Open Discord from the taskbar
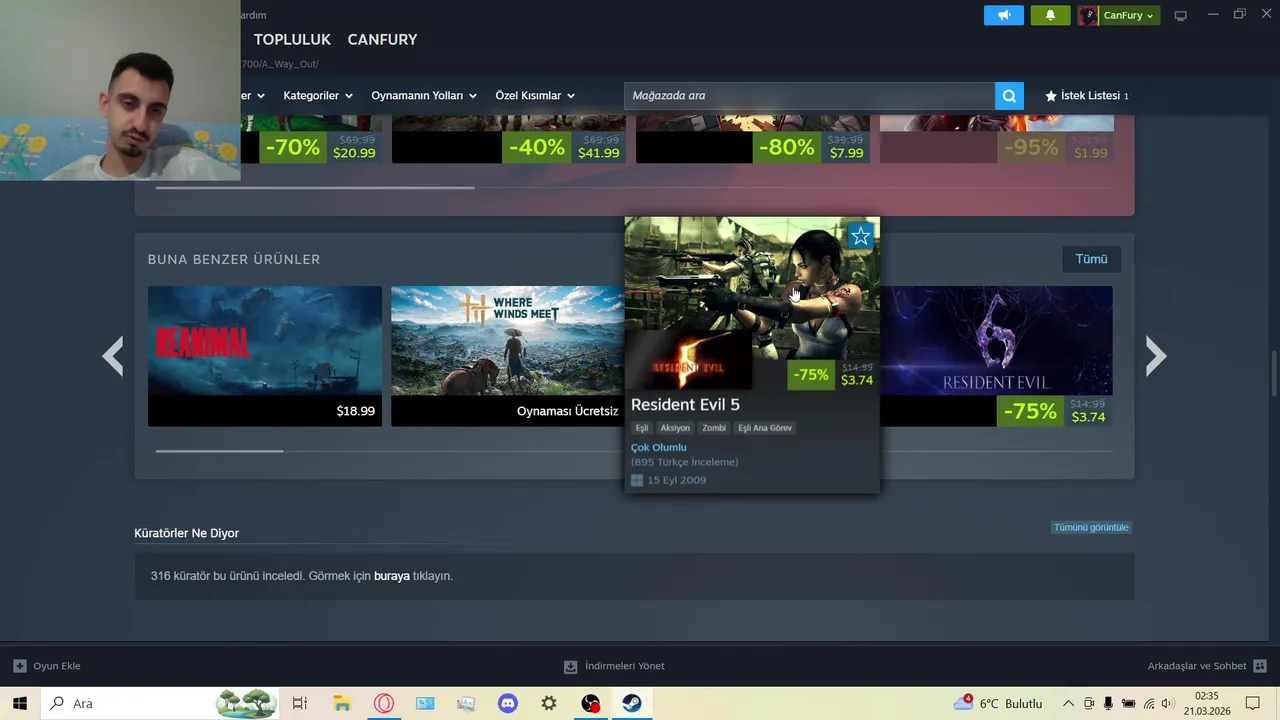The width and height of the screenshot is (1280, 720). click(x=508, y=703)
